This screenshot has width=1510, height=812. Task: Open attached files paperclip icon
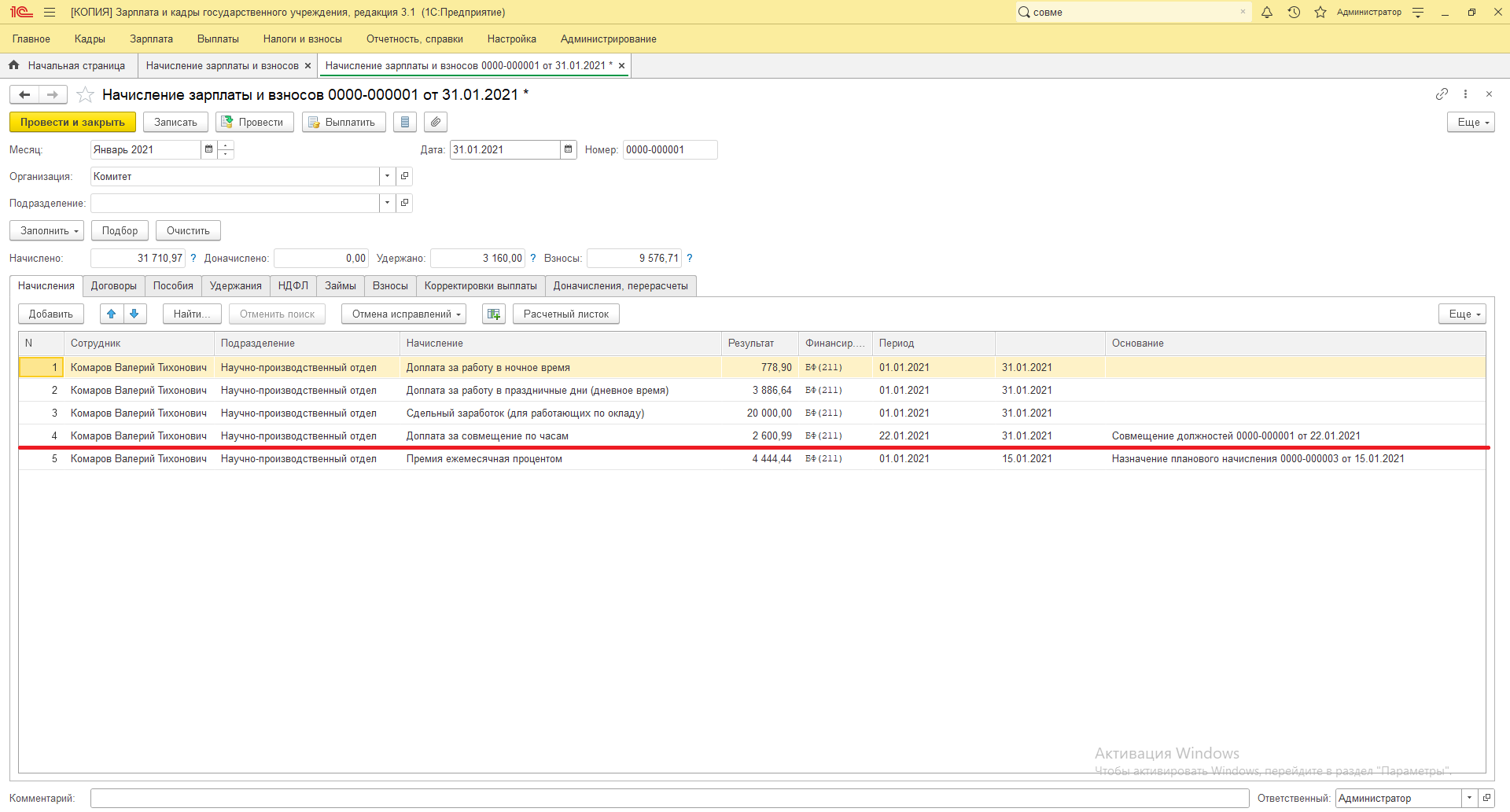click(x=436, y=122)
